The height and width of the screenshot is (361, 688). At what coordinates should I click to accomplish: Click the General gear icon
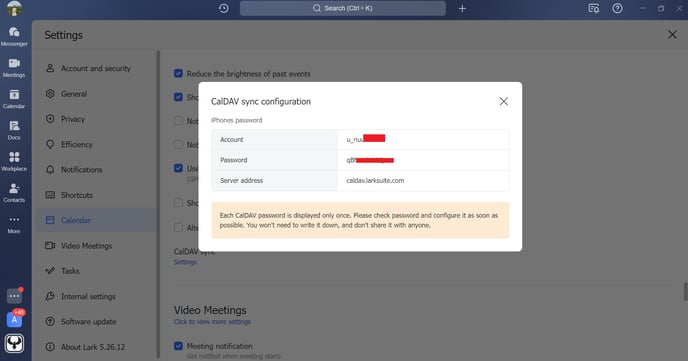click(50, 94)
